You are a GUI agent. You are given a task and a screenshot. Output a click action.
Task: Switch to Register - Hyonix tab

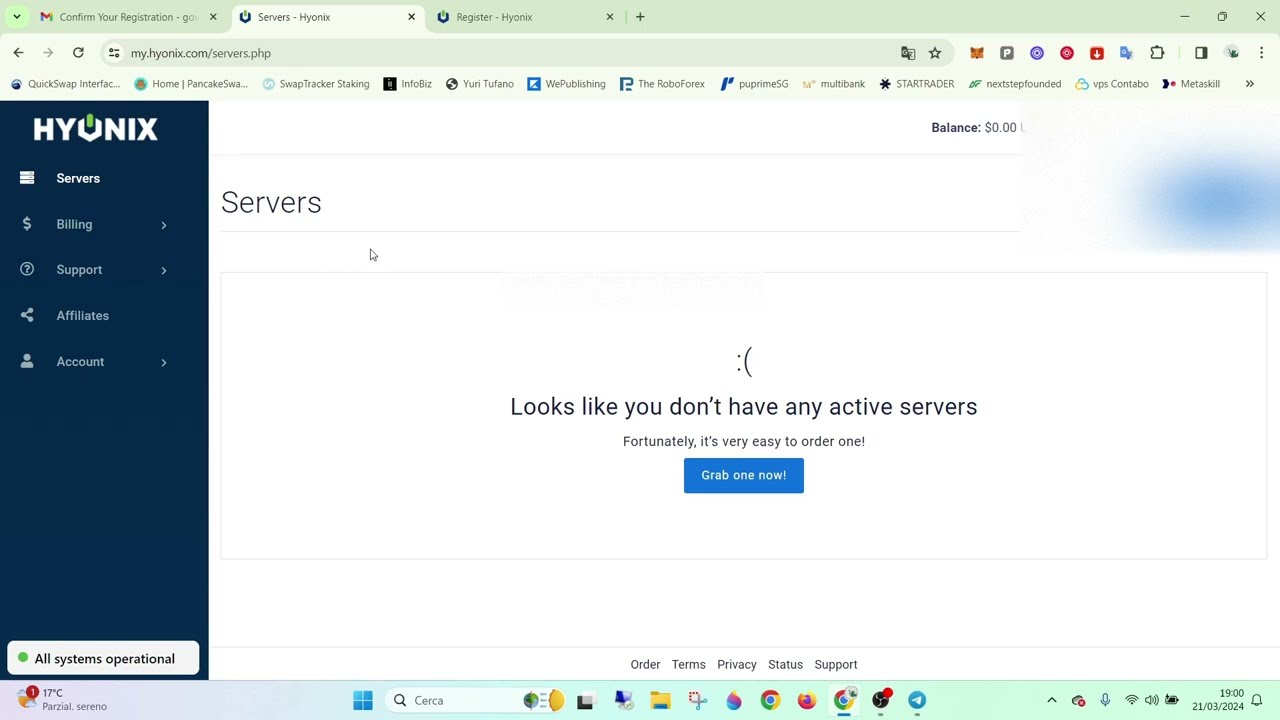click(x=525, y=17)
